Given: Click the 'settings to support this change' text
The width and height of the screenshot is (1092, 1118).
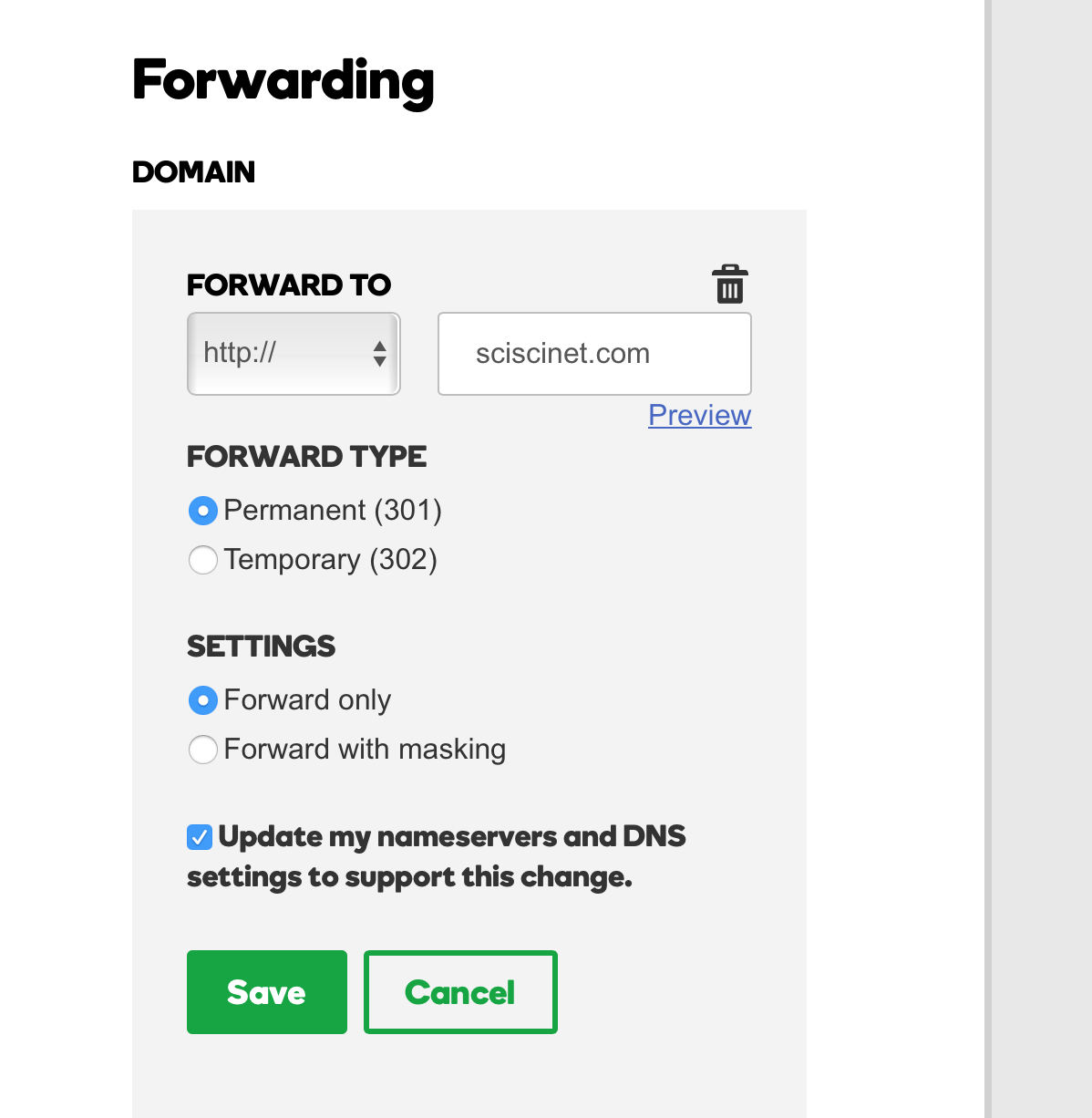Looking at the screenshot, I should 409,877.
